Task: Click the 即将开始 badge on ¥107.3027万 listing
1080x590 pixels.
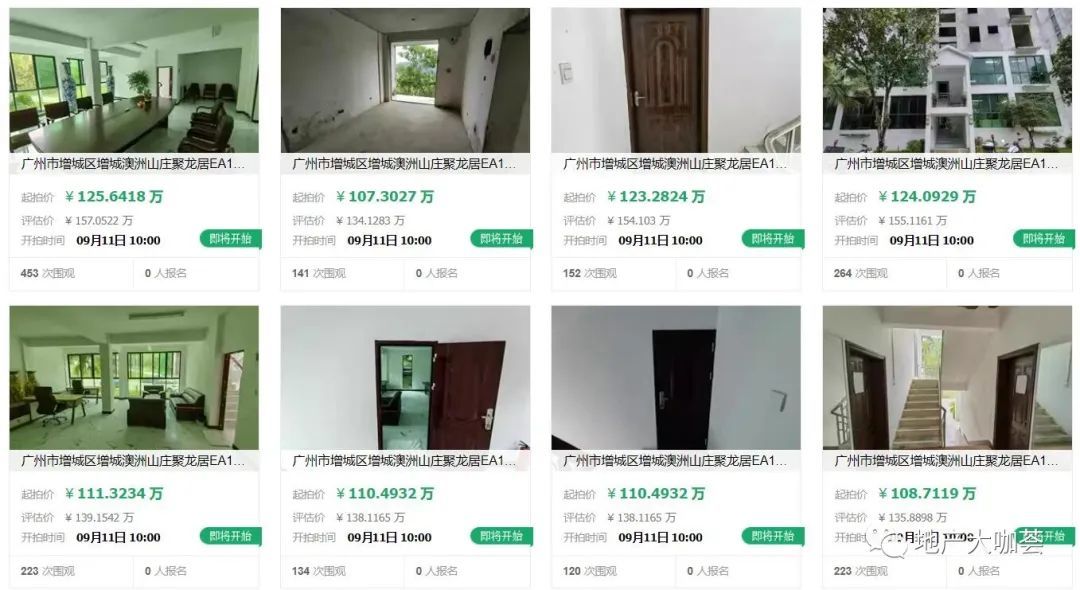Action: click(501, 239)
